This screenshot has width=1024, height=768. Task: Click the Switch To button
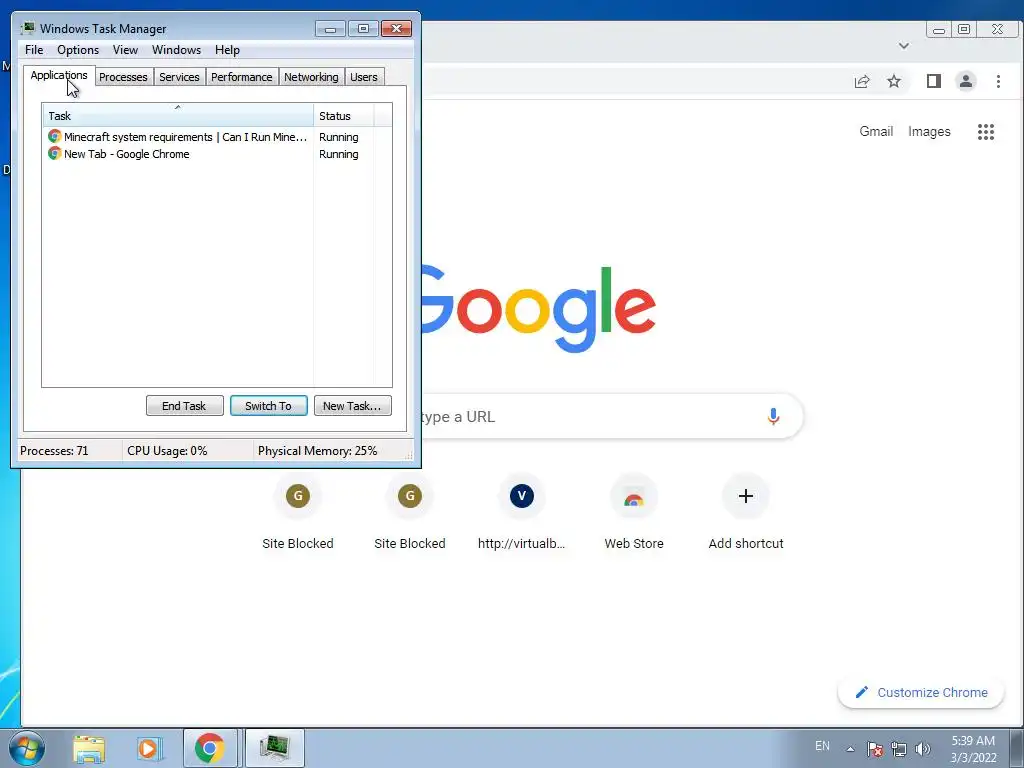click(268, 406)
